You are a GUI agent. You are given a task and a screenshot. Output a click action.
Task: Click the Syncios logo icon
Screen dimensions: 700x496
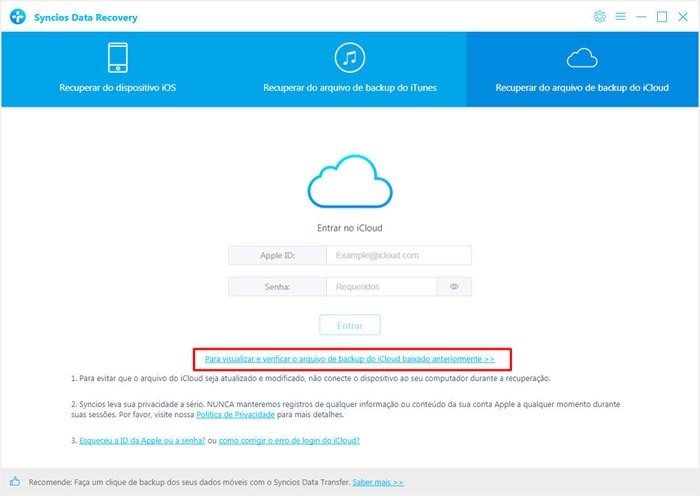click(18, 17)
